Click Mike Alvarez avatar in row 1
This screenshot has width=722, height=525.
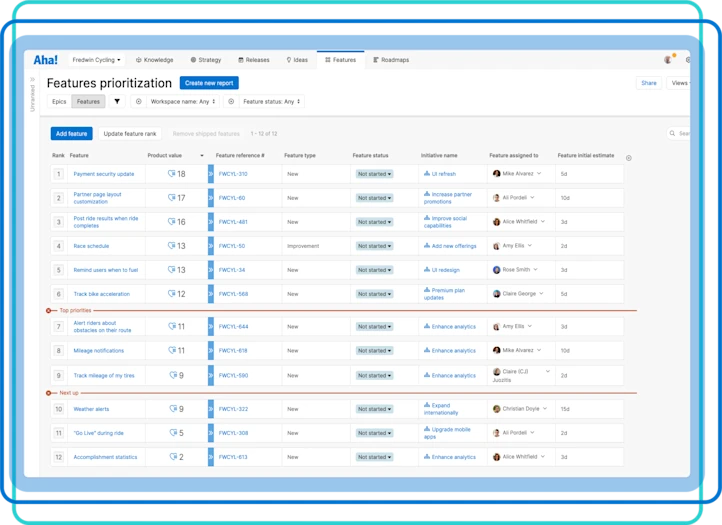(x=496, y=174)
